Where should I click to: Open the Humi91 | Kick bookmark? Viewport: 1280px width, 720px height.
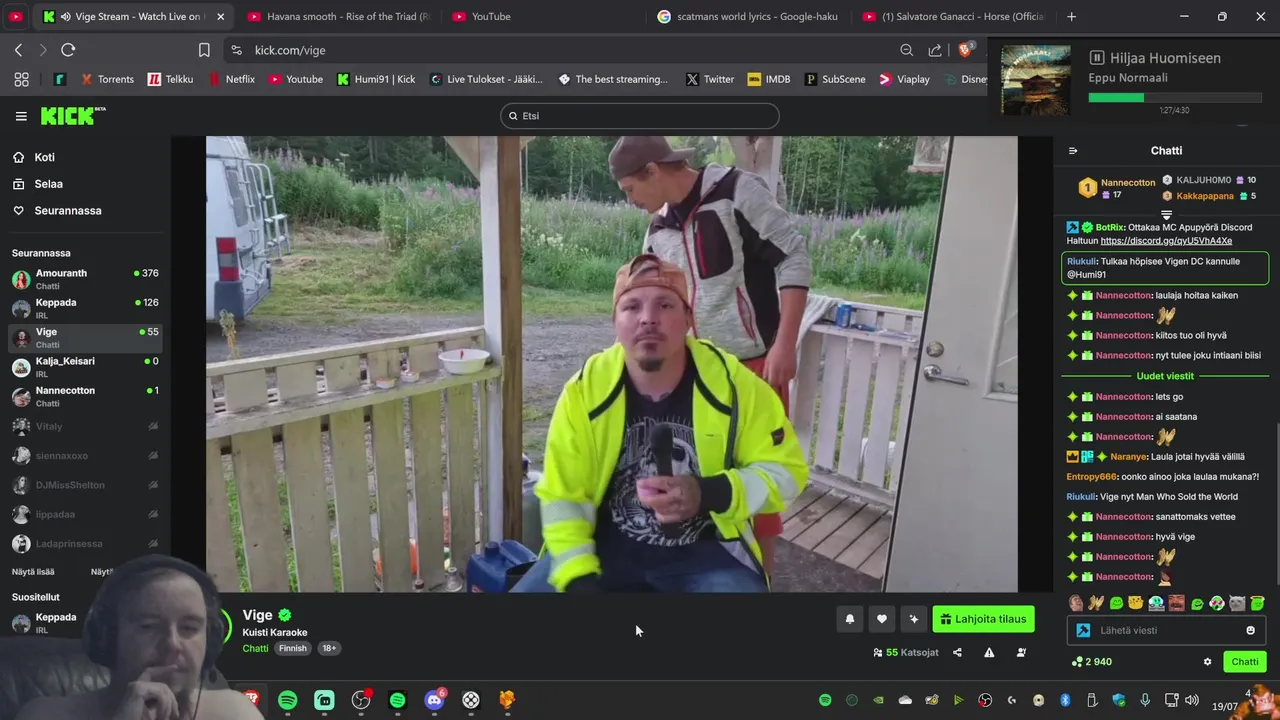pyautogui.click(x=376, y=79)
